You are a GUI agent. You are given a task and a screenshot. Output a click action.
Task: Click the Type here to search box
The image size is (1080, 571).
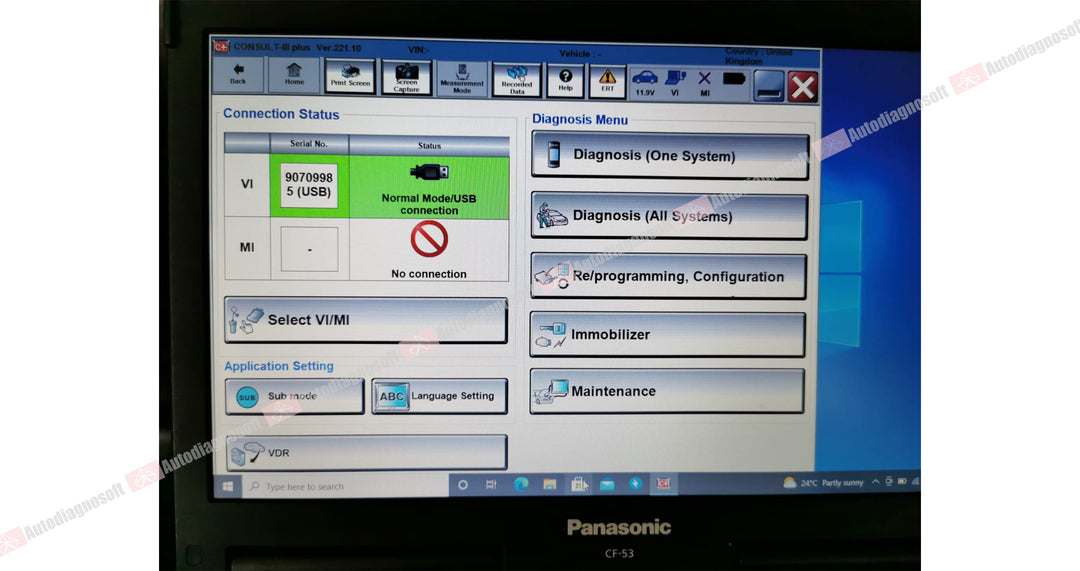(344, 486)
